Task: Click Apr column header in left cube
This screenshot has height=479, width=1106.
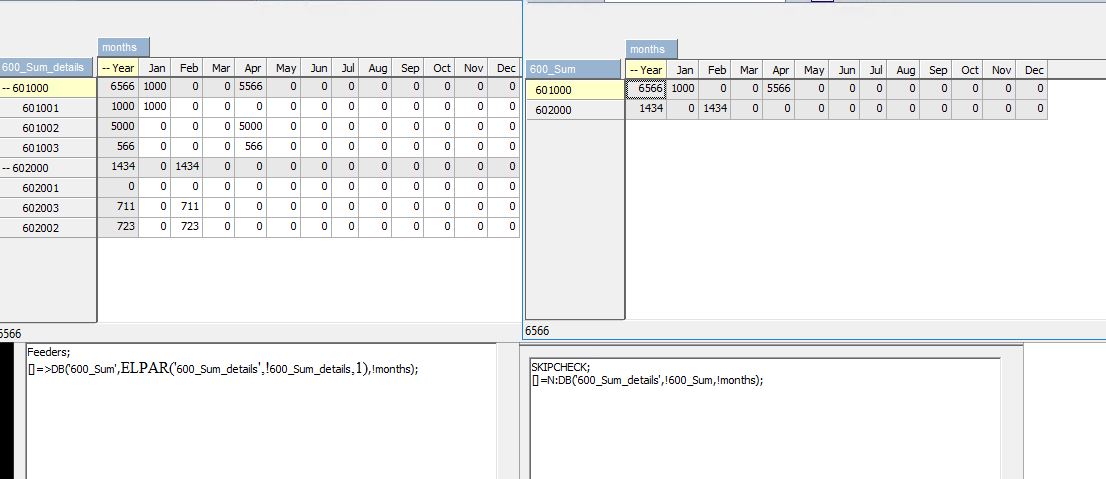Action: (x=252, y=68)
